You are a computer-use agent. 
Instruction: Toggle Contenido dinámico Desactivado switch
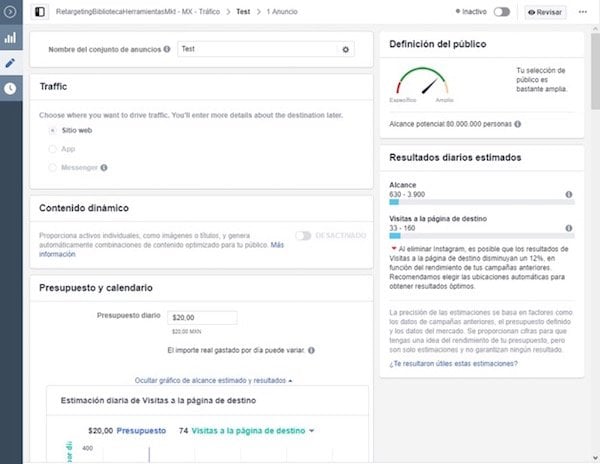coord(303,236)
